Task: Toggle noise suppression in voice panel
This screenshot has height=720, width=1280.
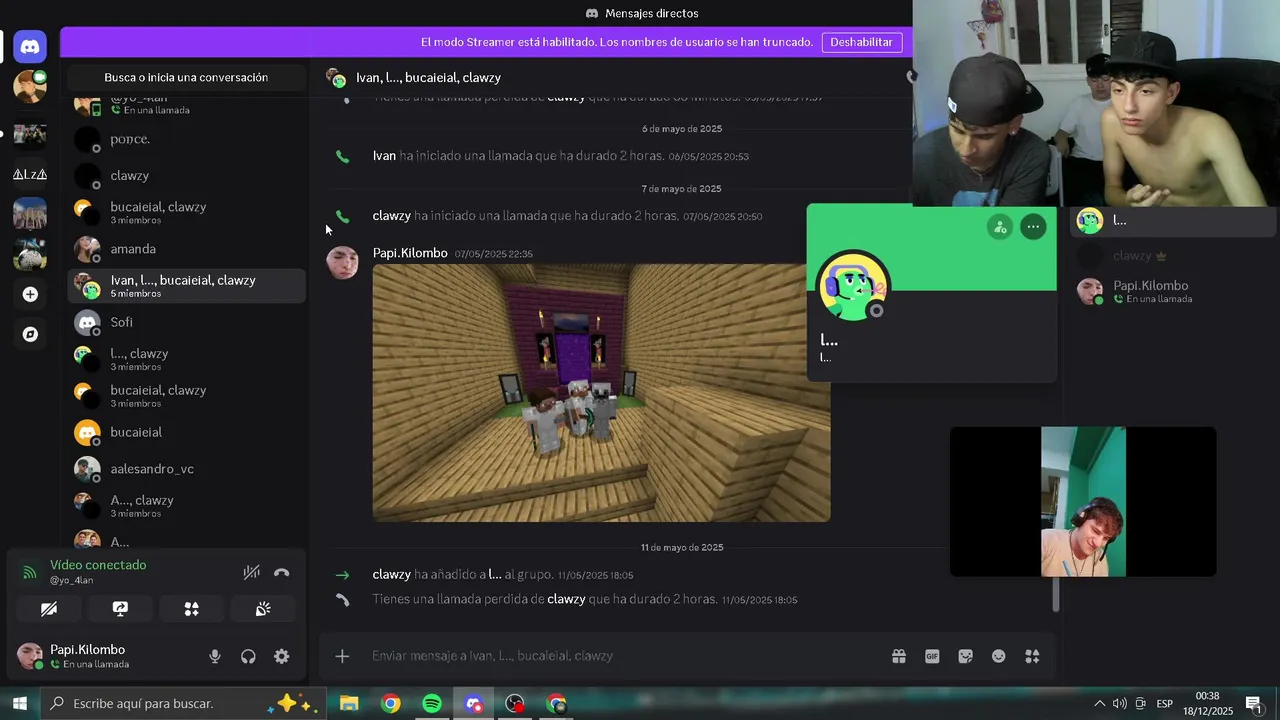Action: 252,572
